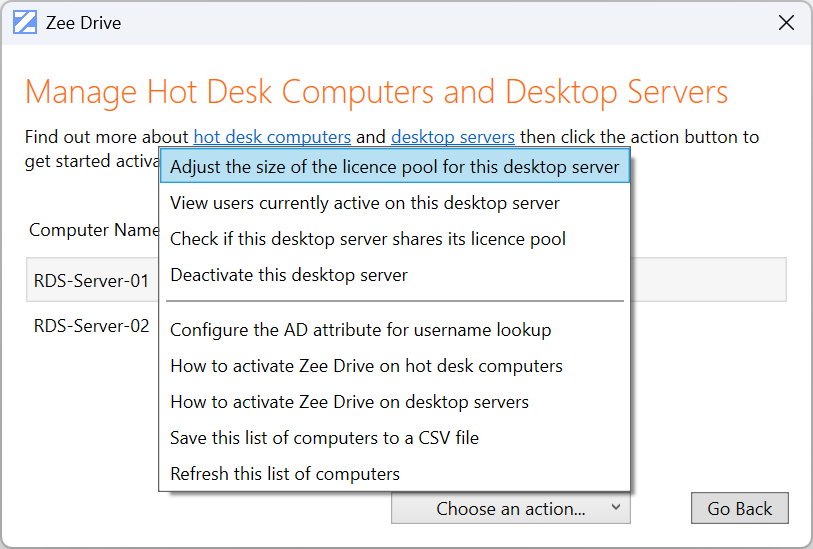
Task: Choose Deactivate this desktop server
Action: tap(289, 275)
